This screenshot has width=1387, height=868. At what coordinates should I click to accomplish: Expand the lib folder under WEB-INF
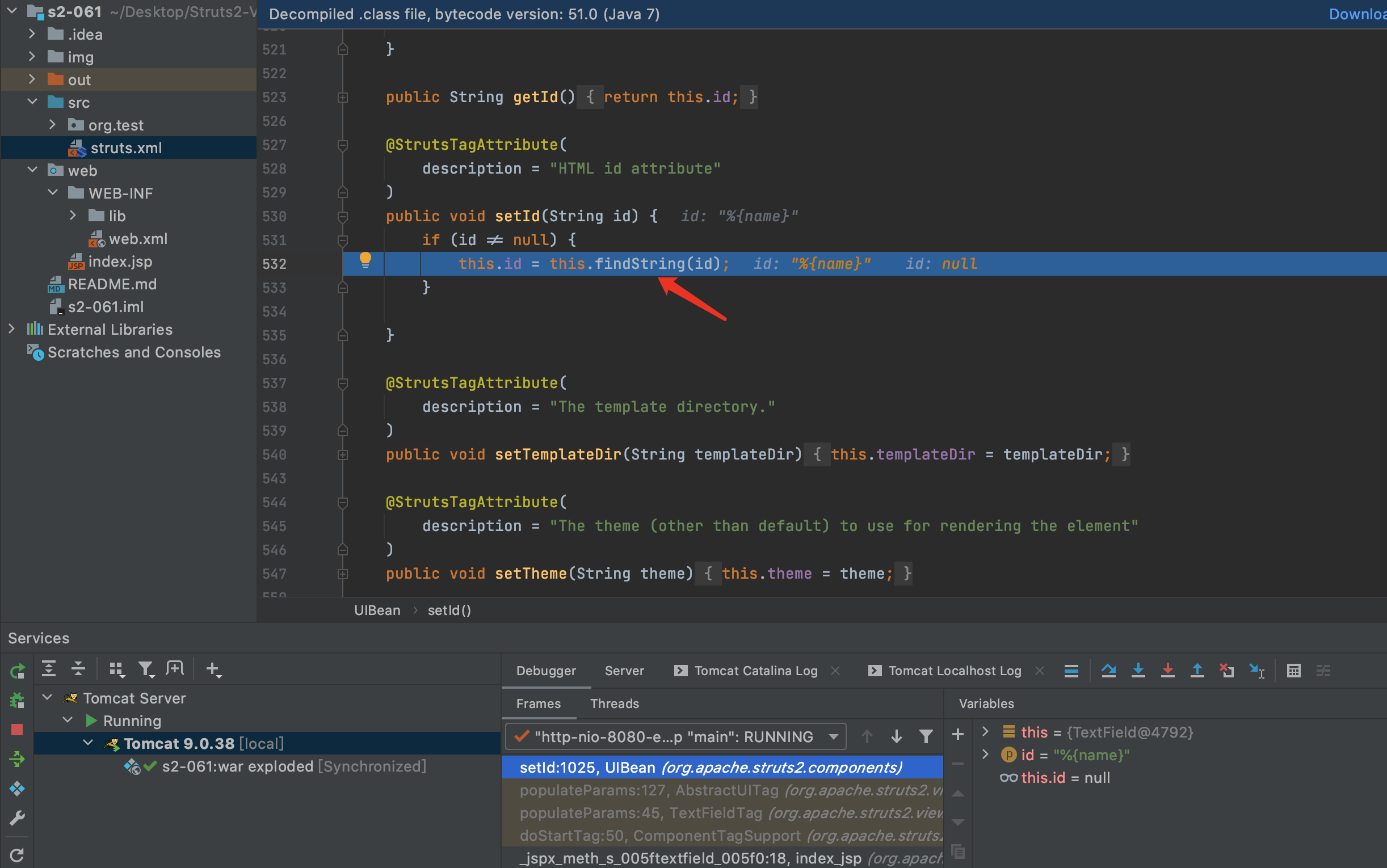[x=73, y=215]
